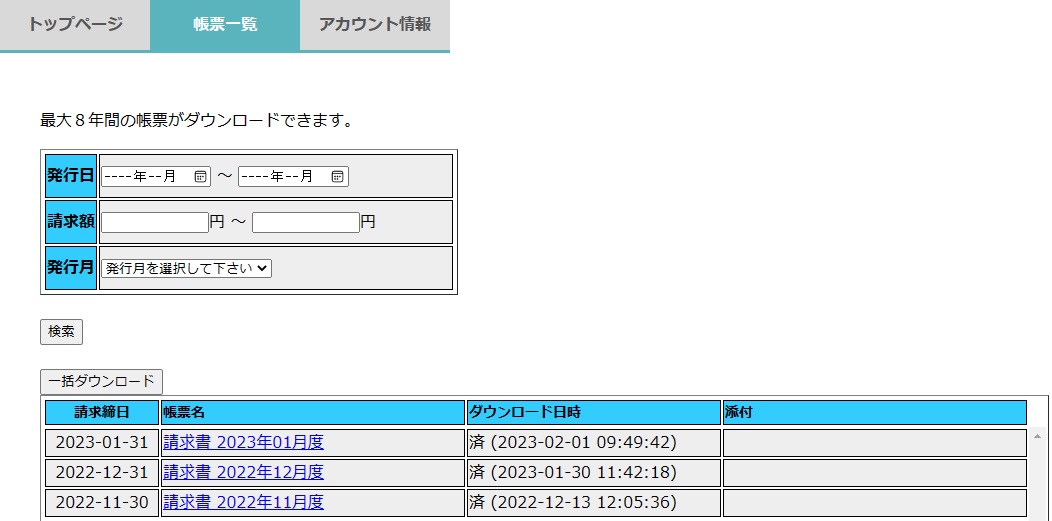Click the table scrollbar up arrow
The image size is (1052, 521).
[x=1037, y=437]
